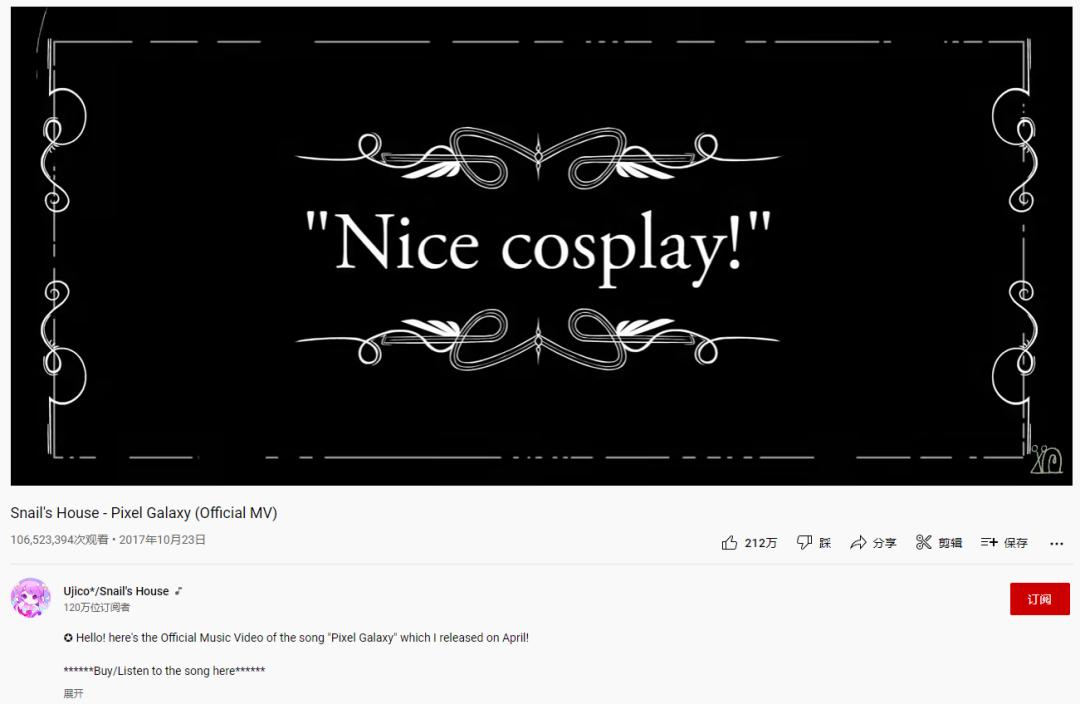This screenshot has height=704, width=1080.
Task: Click the 保存 save label
Action: pyautogui.click(x=1016, y=543)
